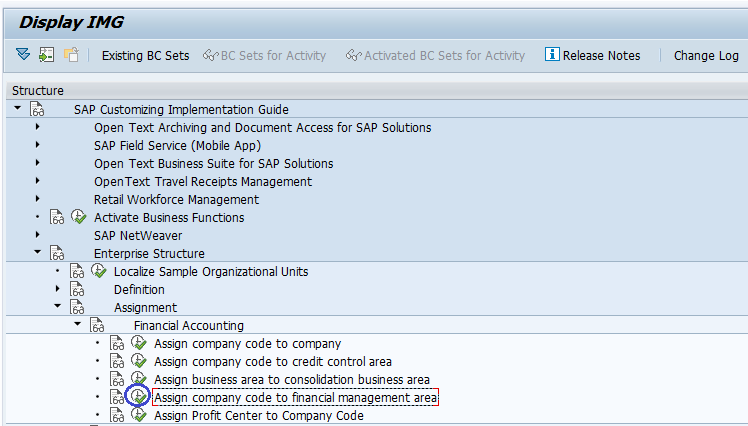This screenshot has height=426, width=748.
Task: Collapse SAP Customizing Implementation Guide node
Action: (x=18, y=108)
